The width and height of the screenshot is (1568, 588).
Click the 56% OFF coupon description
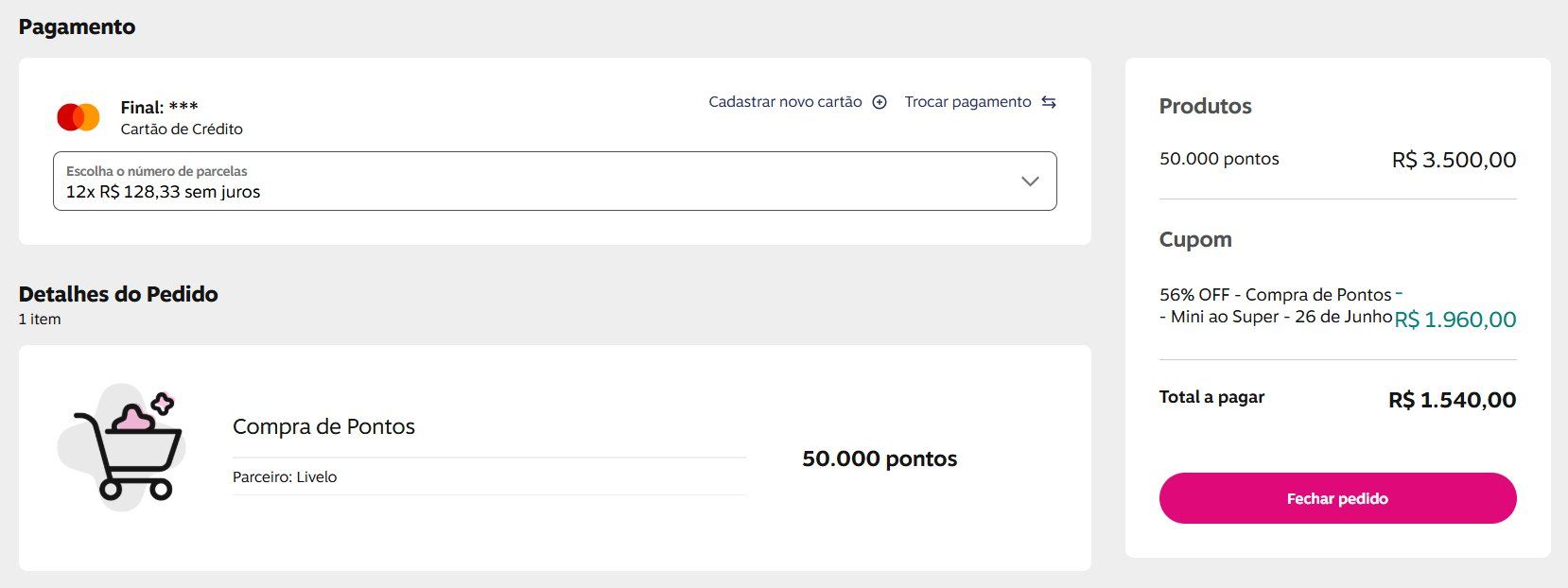click(x=1276, y=305)
